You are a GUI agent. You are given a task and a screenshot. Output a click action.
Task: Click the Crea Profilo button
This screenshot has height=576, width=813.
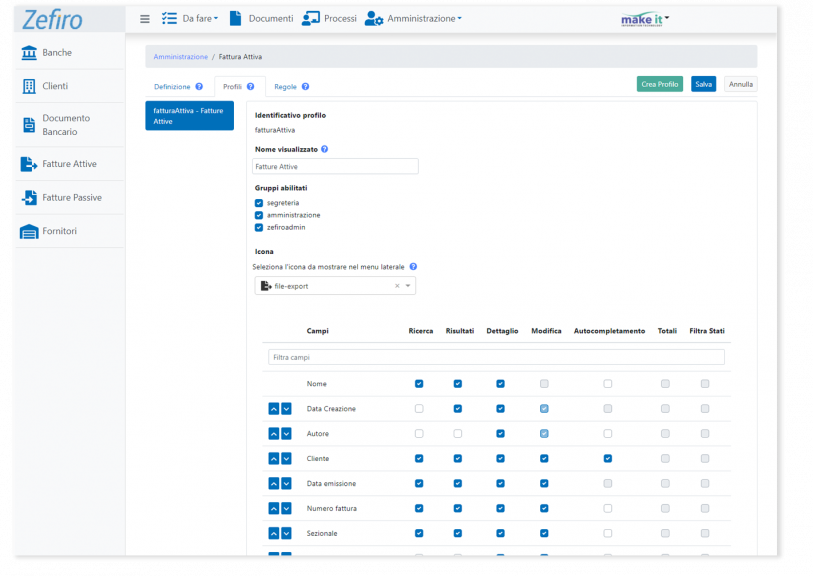point(660,84)
